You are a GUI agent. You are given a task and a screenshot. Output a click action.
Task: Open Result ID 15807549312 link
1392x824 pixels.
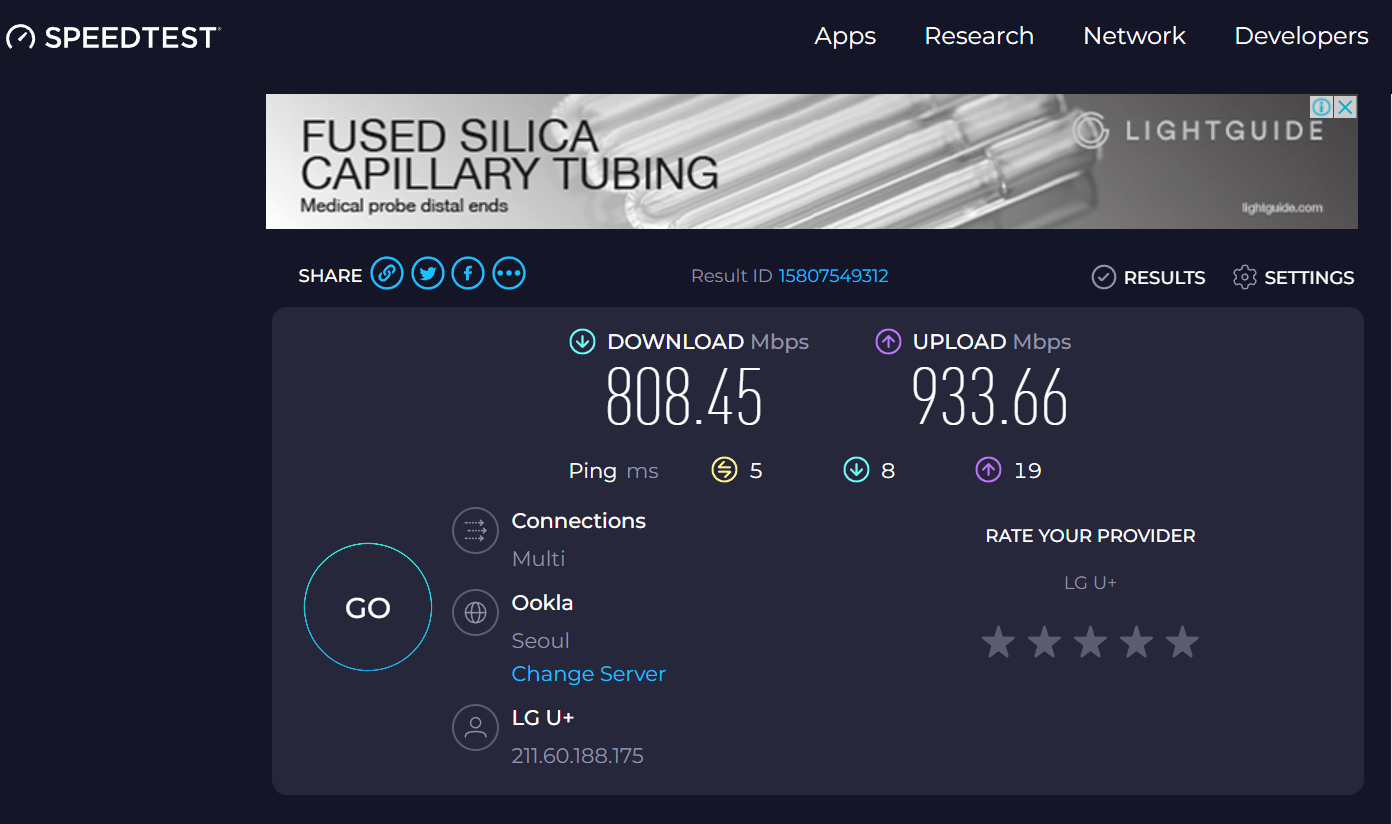833,276
